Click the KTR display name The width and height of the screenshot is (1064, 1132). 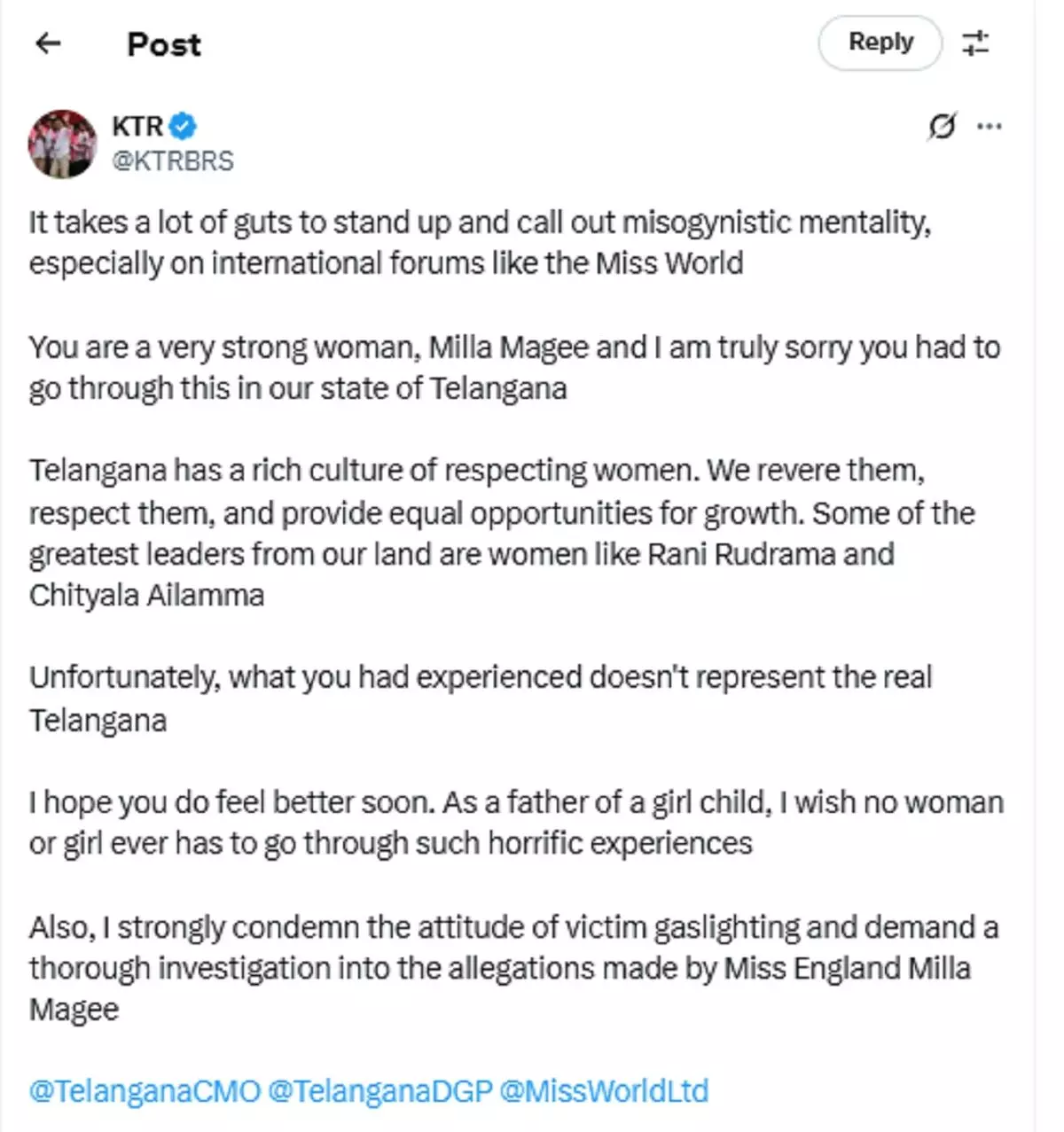137,126
